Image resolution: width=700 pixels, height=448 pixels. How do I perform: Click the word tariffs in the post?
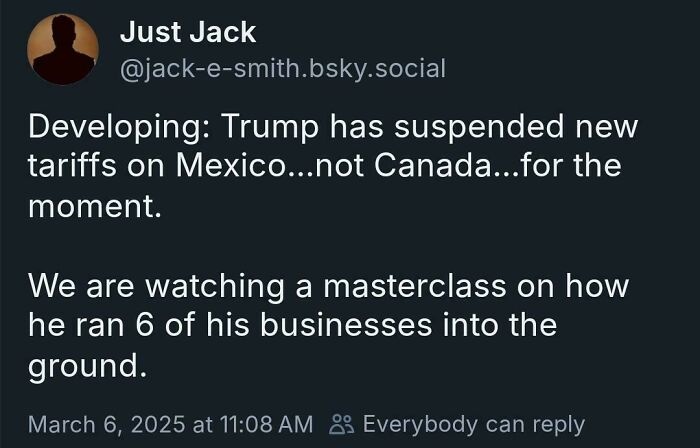click(72, 166)
